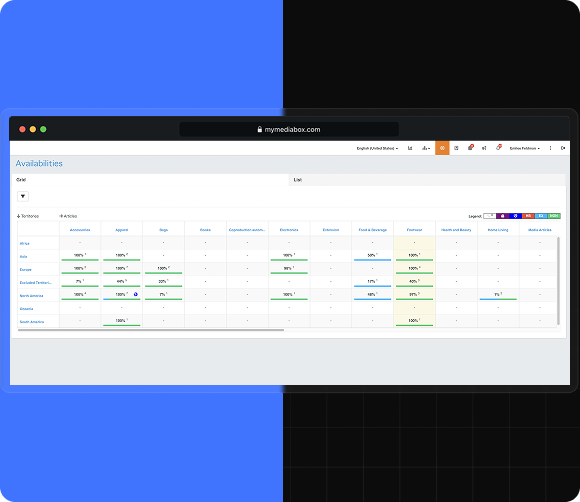Select the Europe territory row link
This screenshot has height=502, width=580.
26,270
